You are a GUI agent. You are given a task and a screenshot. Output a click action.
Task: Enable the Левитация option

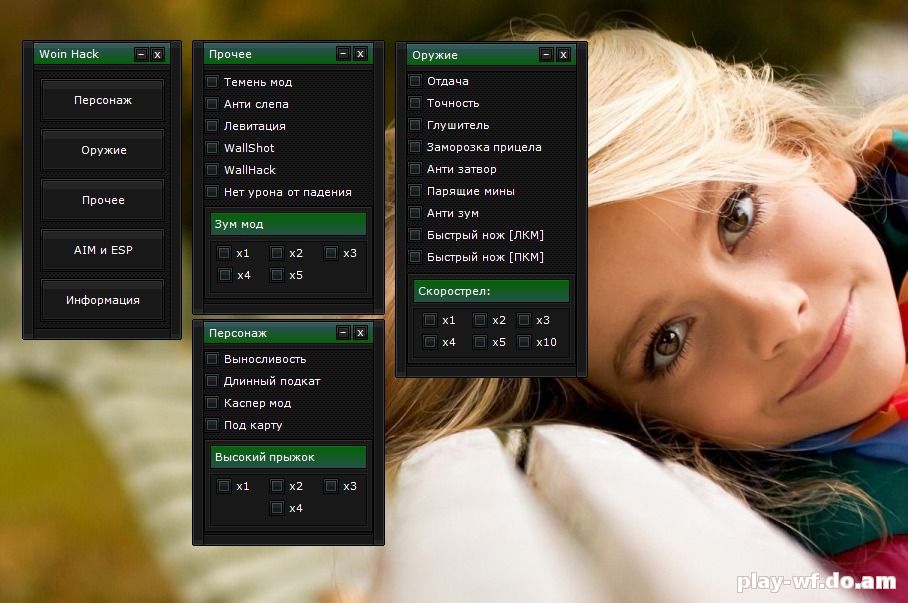click(213, 126)
